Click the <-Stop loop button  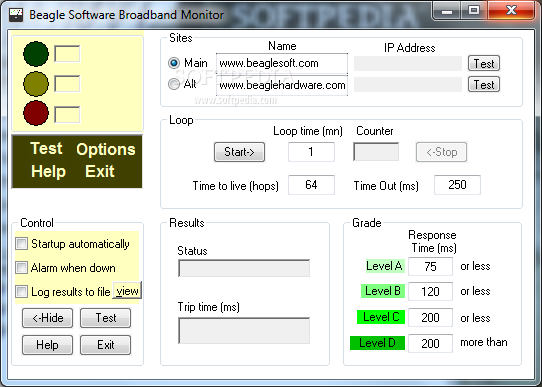pyautogui.click(x=441, y=152)
